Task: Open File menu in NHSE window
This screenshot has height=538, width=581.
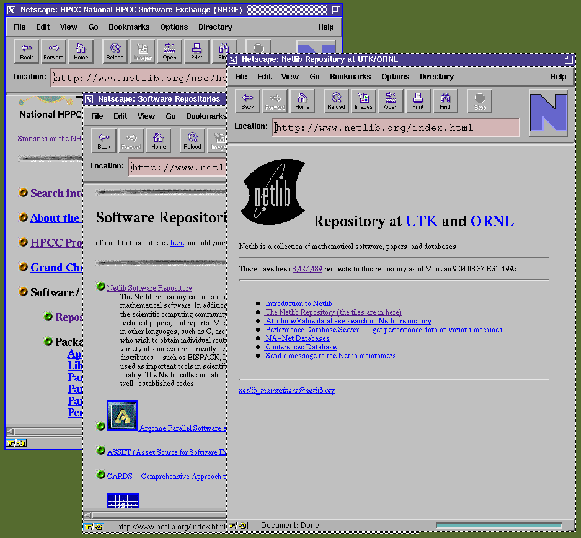Action: pos(19,27)
